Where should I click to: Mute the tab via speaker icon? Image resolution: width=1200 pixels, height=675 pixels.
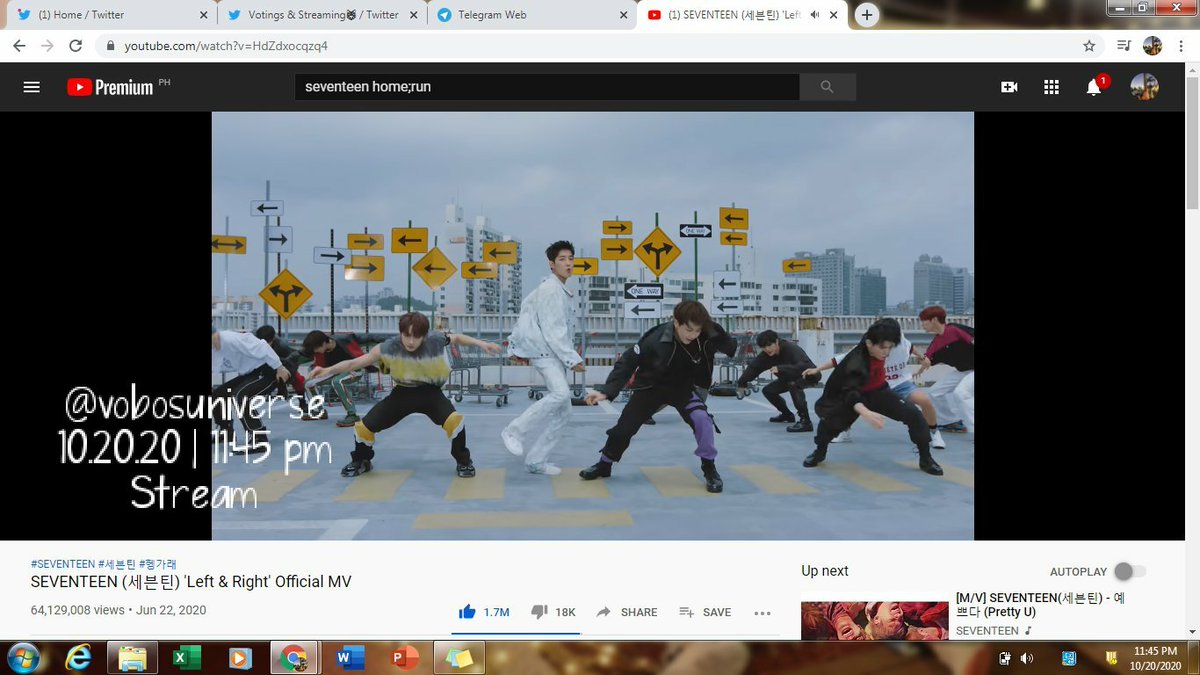tap(814, 15)
